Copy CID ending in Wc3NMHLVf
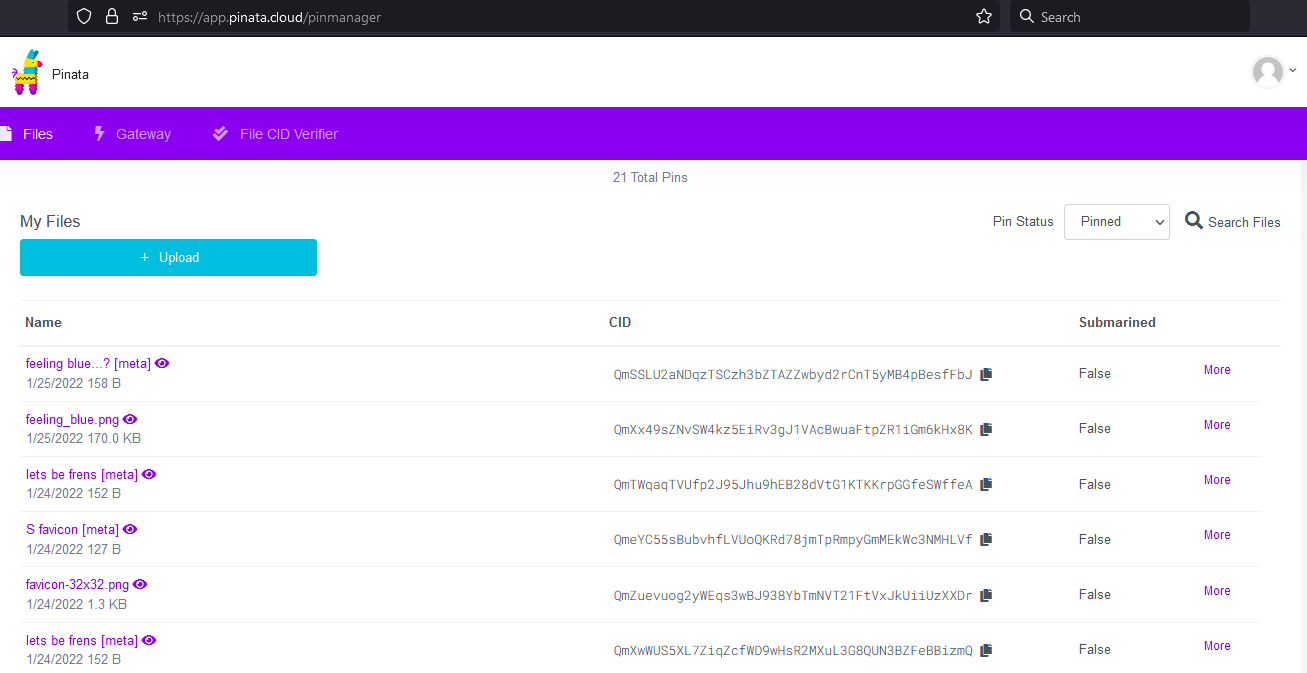This screenshot has width=1307, height=673. [x=986, y=539]
